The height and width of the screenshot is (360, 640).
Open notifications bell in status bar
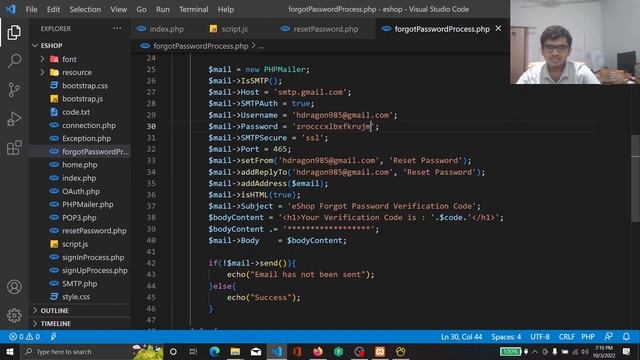pyautogui.click(x=626, y=337)
